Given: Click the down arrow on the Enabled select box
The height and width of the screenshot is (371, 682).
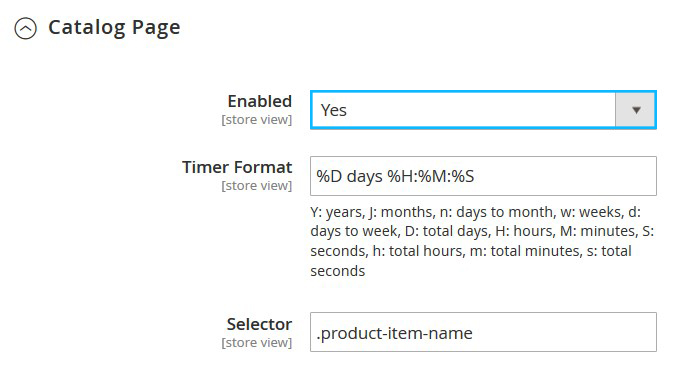Looking at the screenshot, I should 636,110.
